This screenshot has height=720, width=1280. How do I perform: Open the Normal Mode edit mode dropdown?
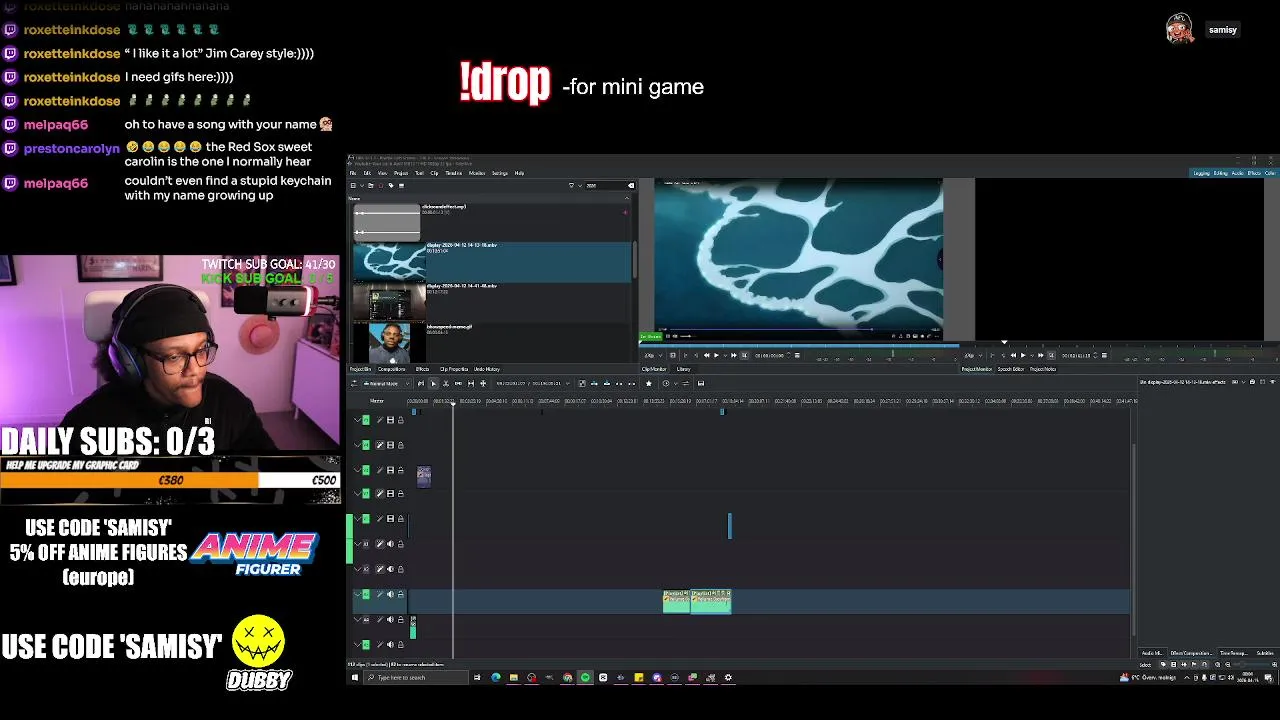click(x=386, y=383)
